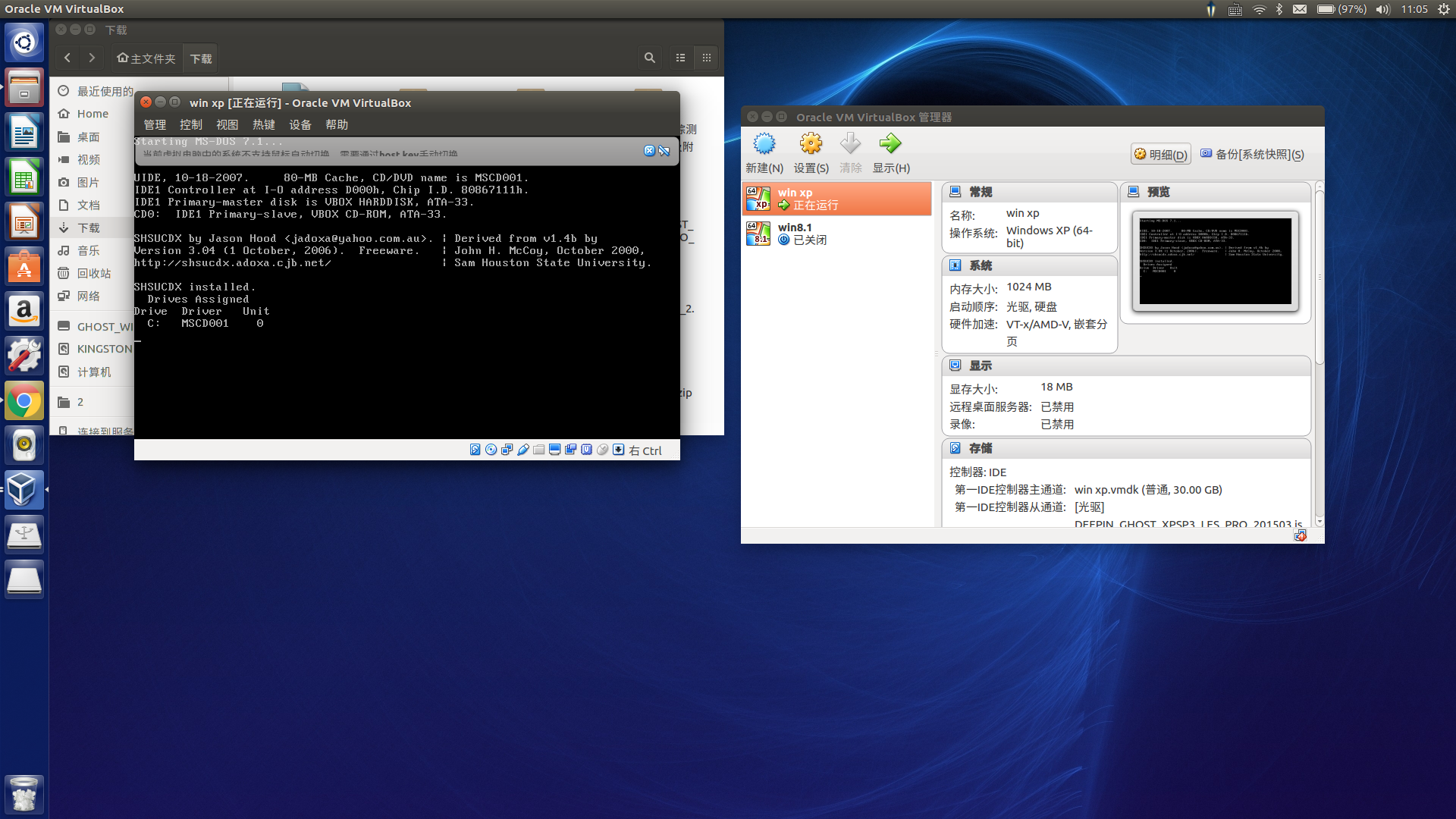Viewport: 1456px width, 819px height.
Task: Open 视图 menu in VM window
Action: 227,124
